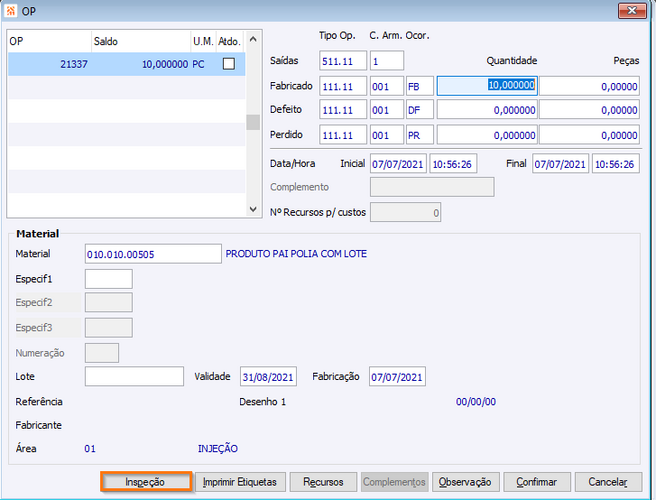656x500 pixels.
Task: Click the U.M. column header
Action: (x=203, y=41)
